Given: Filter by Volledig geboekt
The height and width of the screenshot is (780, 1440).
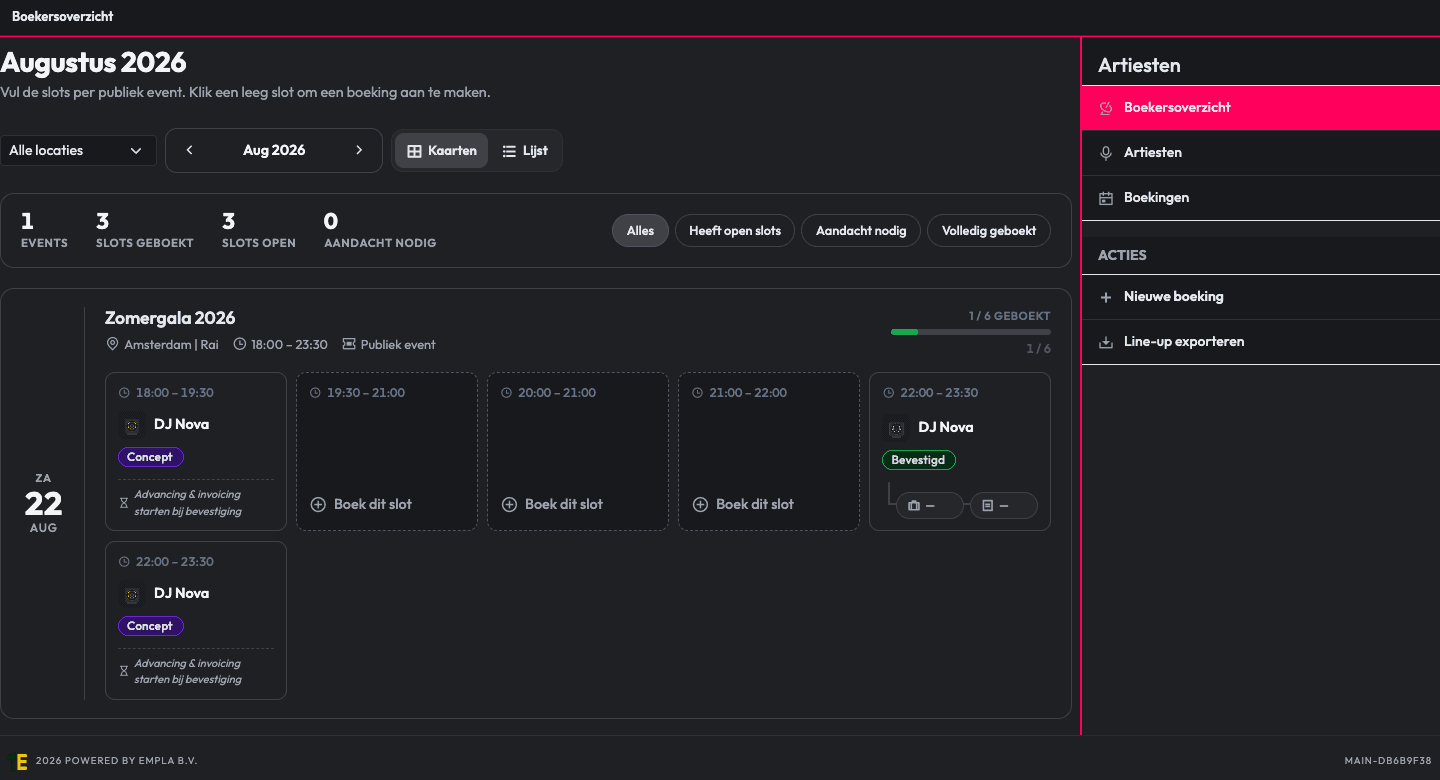Looking at the screenshot, I should pyautogui.click(x=989, y=231).
